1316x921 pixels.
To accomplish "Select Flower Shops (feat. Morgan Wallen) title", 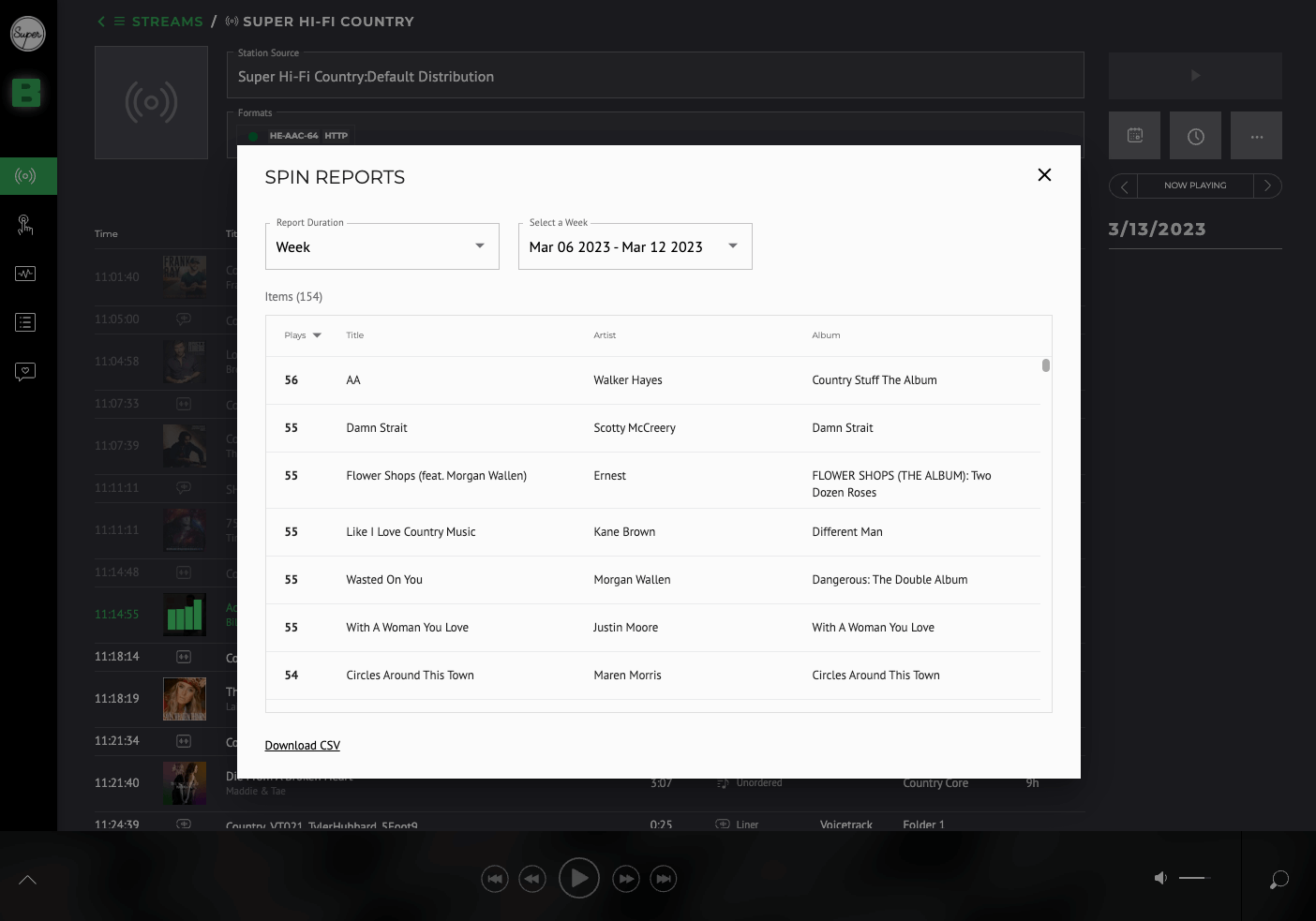I will [x=437, y=476].
